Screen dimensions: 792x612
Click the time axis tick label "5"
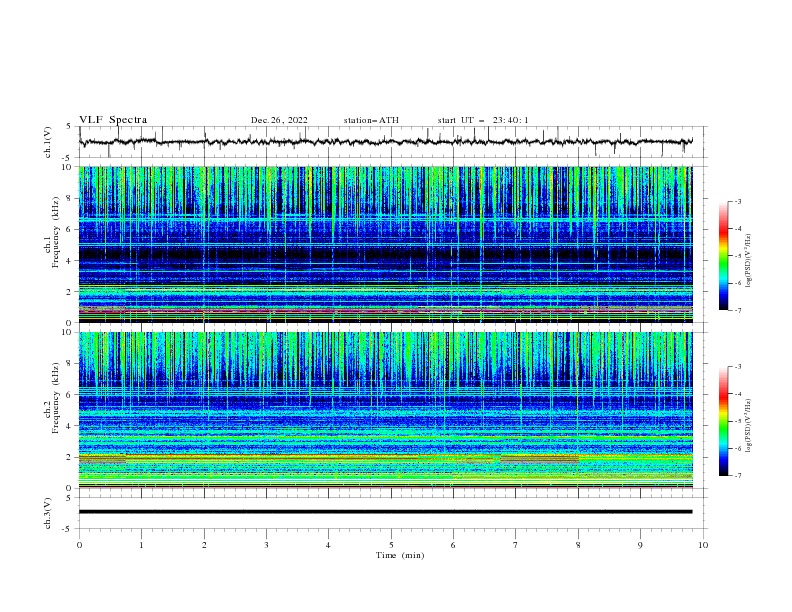click(x=391, y=545)
